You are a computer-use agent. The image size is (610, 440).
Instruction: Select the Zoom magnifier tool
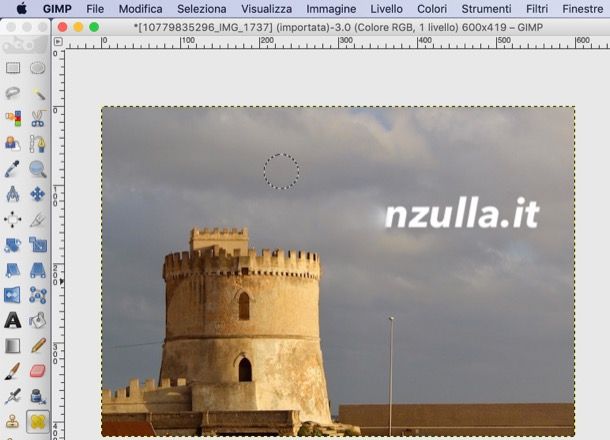(38, 169)
